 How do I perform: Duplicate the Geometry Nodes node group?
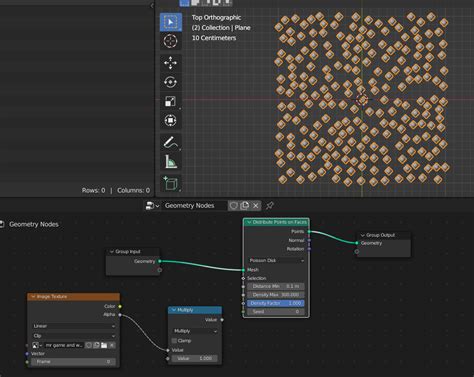(245, 206)
